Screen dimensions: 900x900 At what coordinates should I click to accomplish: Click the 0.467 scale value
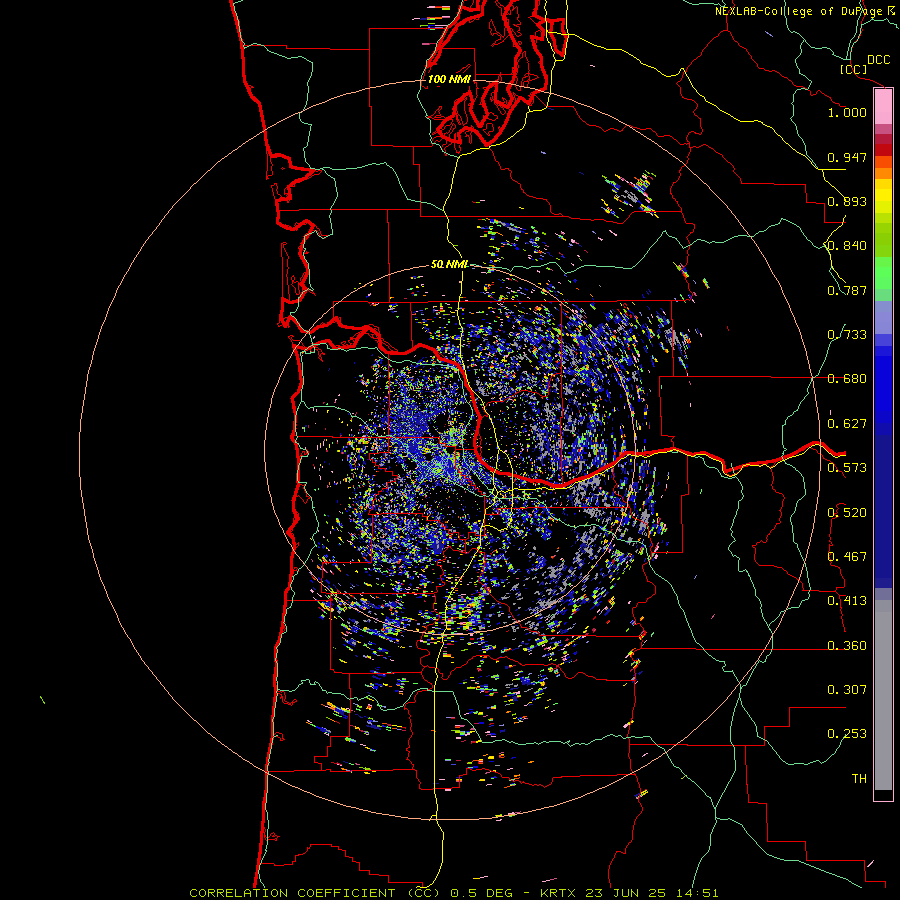[x=847, y=557]
